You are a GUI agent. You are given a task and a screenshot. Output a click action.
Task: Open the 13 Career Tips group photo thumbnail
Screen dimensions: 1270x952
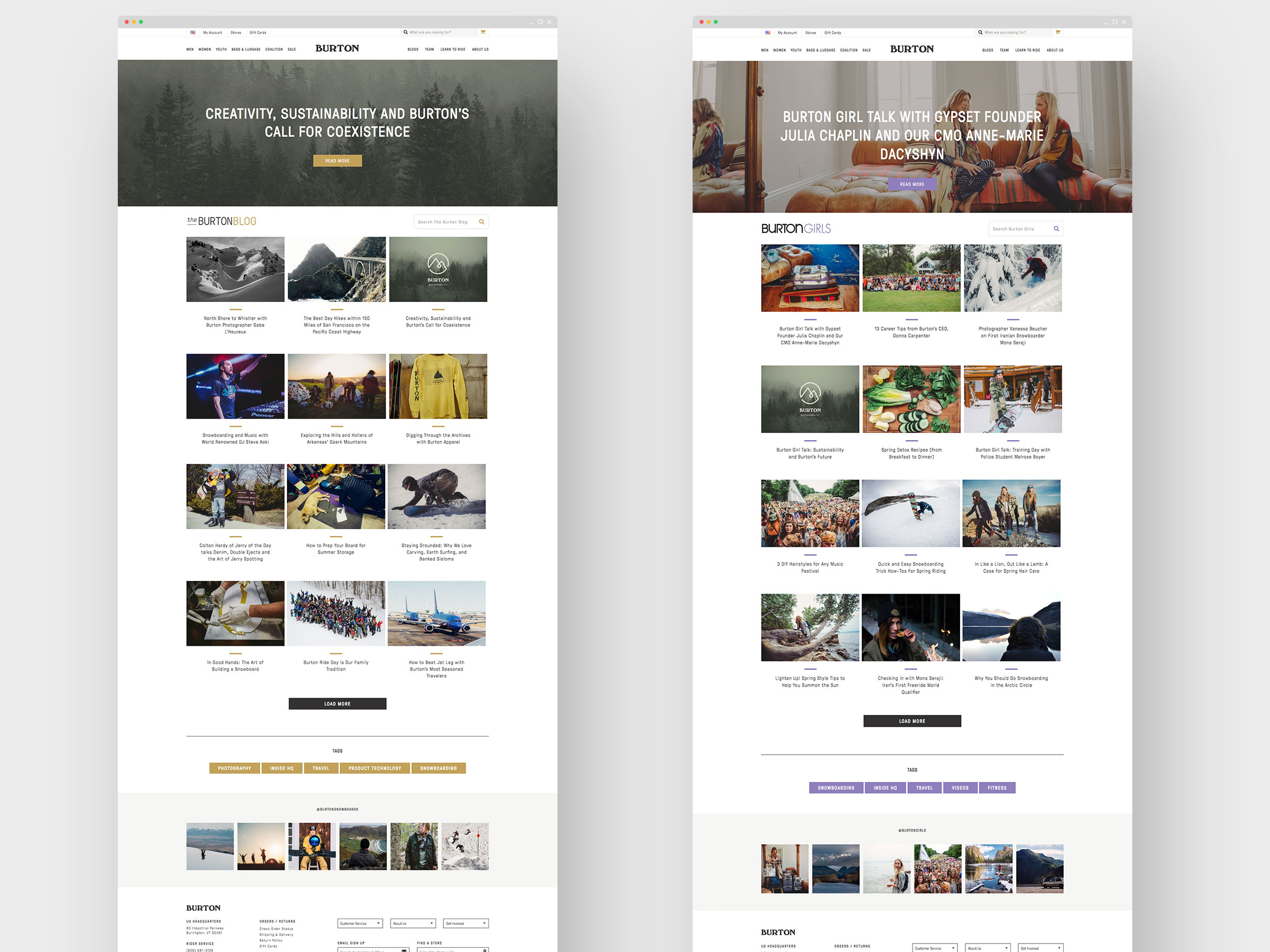tap(911, 278)
